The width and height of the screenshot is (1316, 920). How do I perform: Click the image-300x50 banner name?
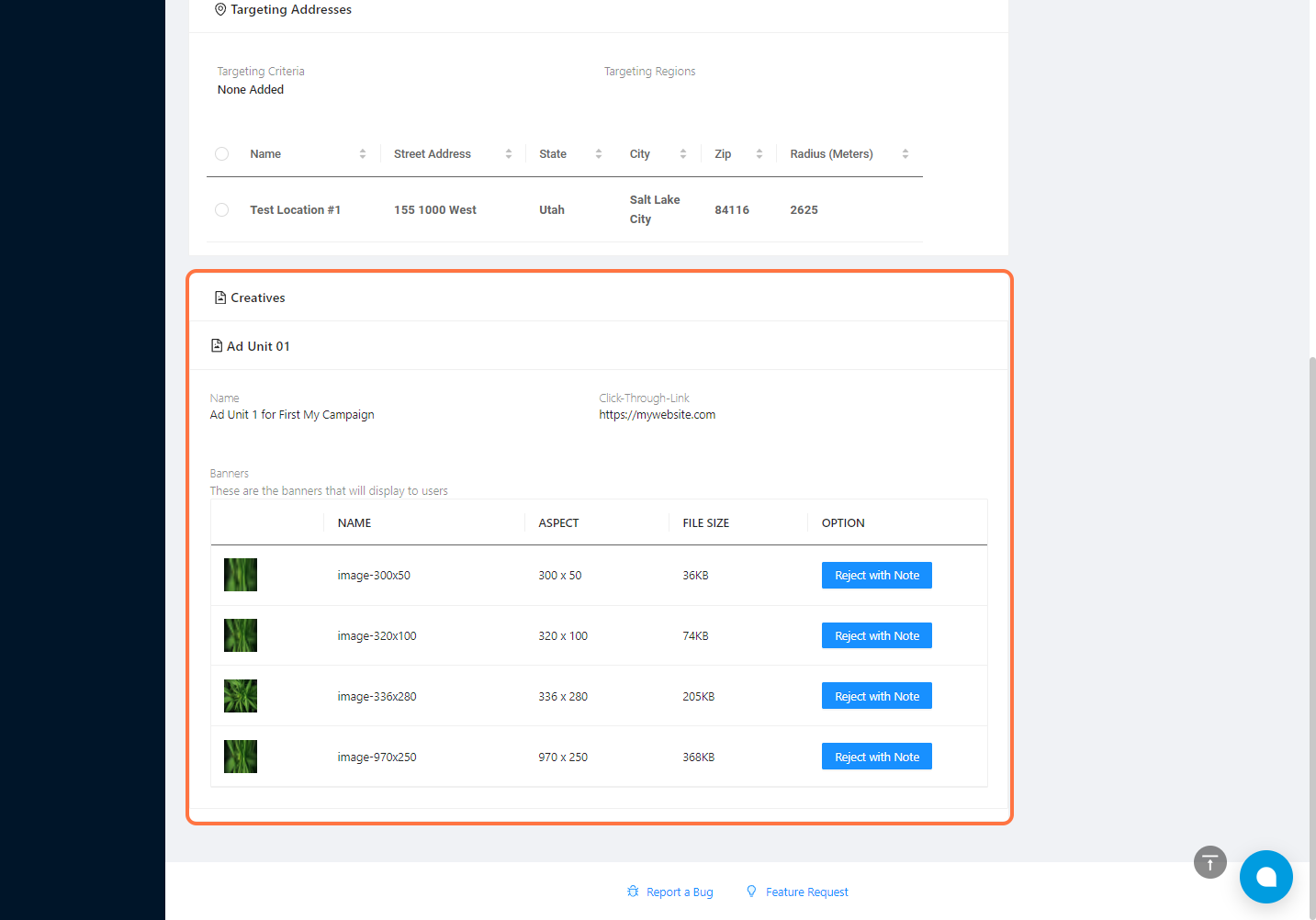tap(374, 576)
